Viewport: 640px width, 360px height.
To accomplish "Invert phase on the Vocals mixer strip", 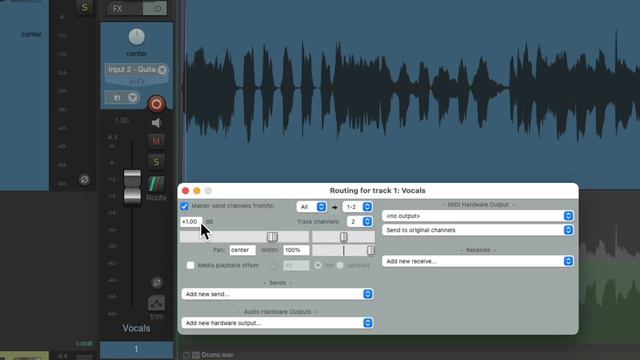I will [x=157, y=282].
